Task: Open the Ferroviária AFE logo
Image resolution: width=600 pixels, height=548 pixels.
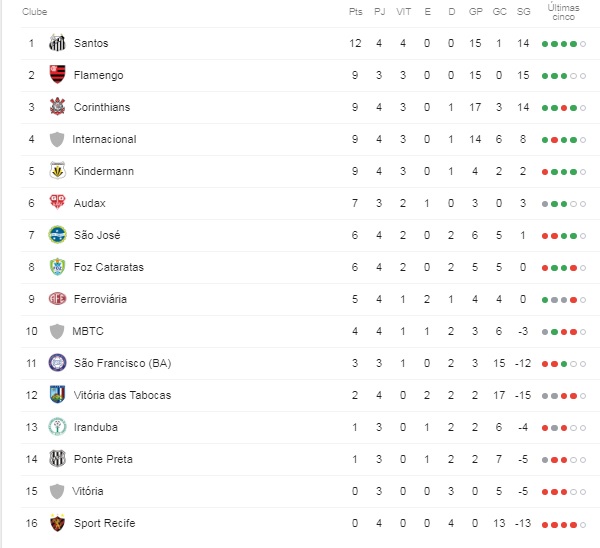Action: pyautogui.click(x=57, y=298)
